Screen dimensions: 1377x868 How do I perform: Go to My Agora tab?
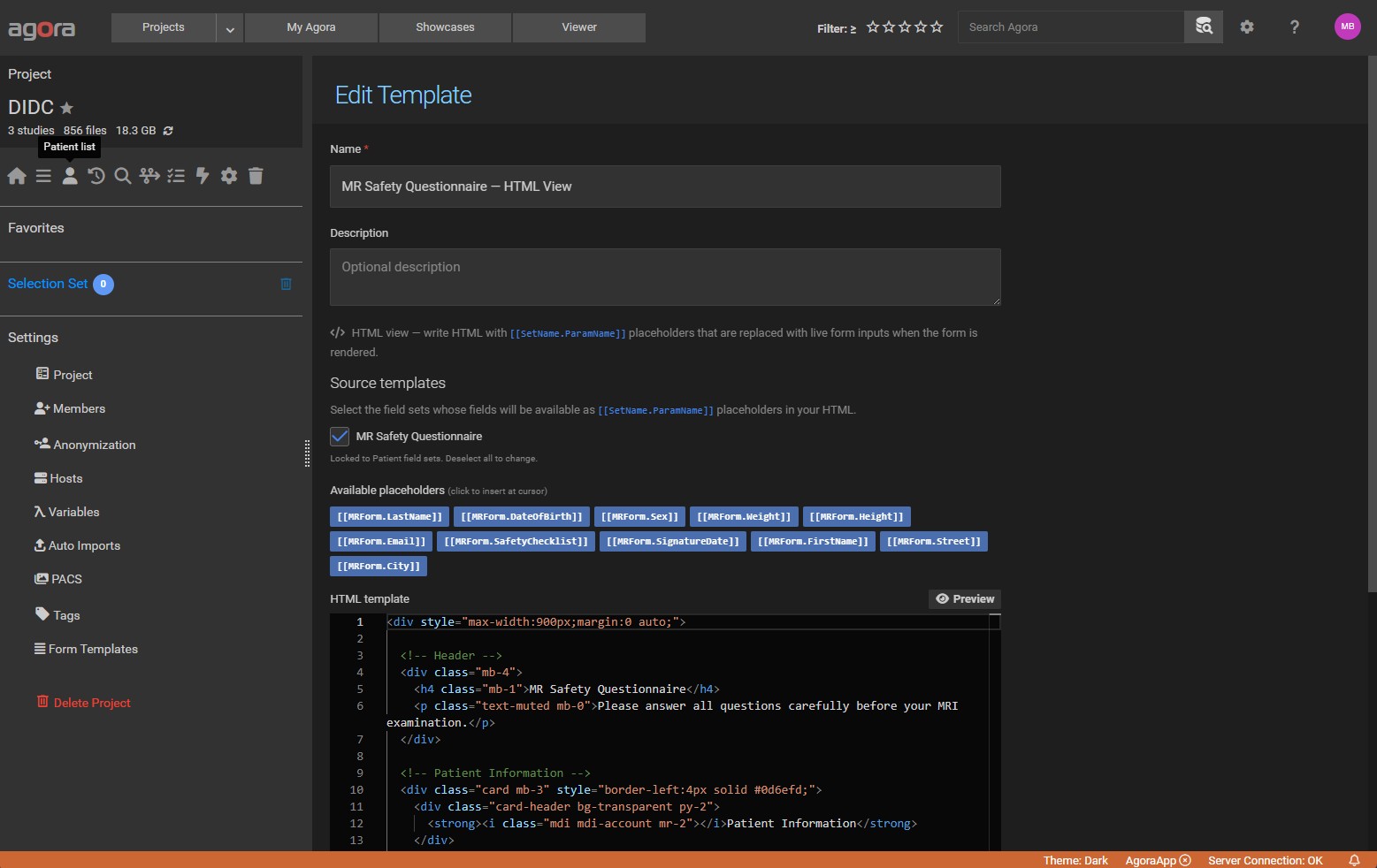pos(311,27)
